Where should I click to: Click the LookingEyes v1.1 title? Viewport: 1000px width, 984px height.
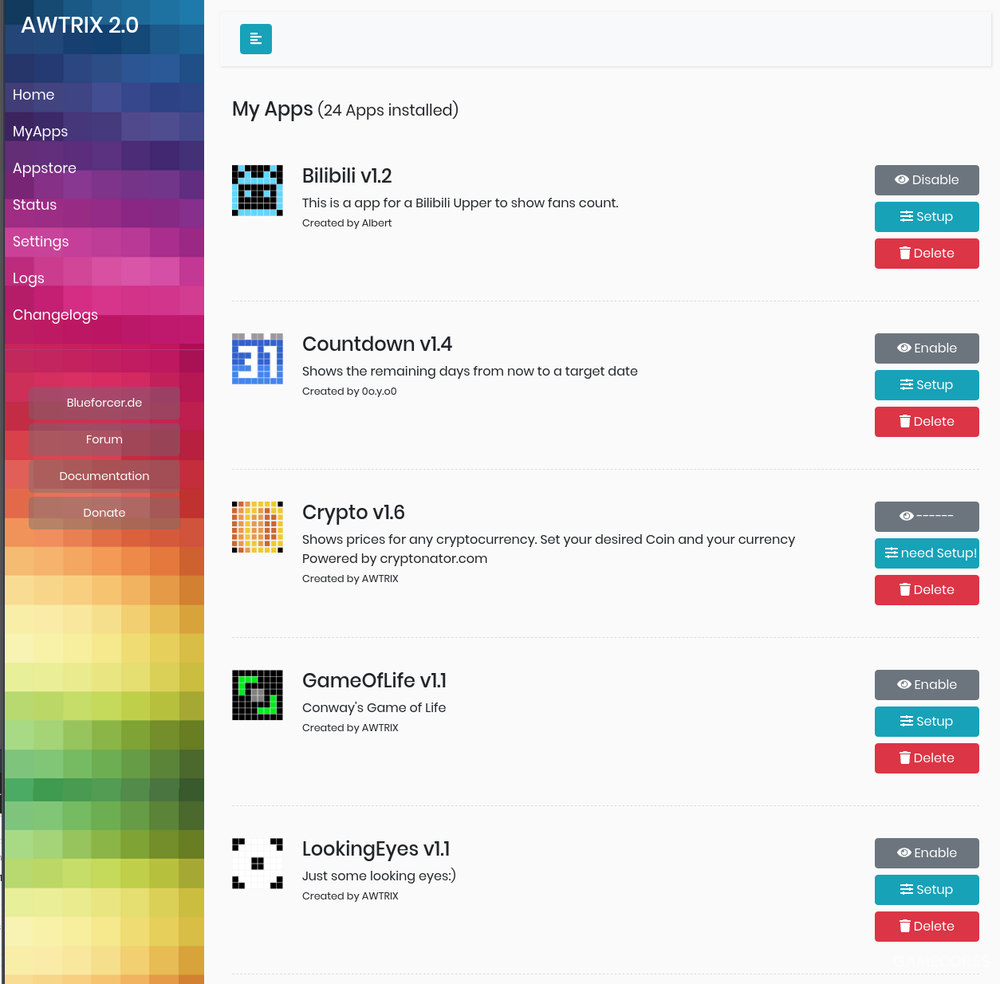(x=376, y=849)
